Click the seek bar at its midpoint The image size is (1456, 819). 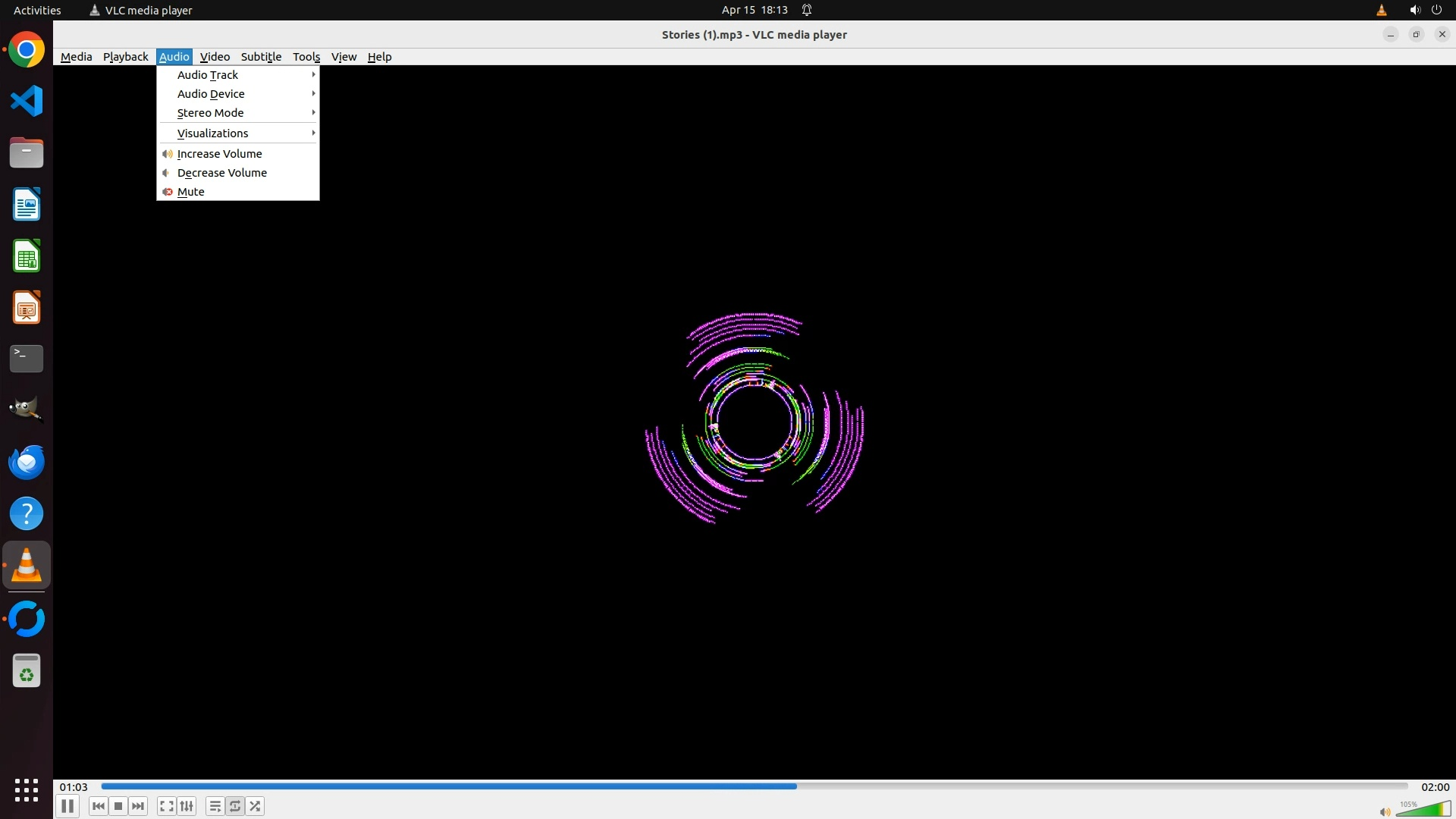755,786
